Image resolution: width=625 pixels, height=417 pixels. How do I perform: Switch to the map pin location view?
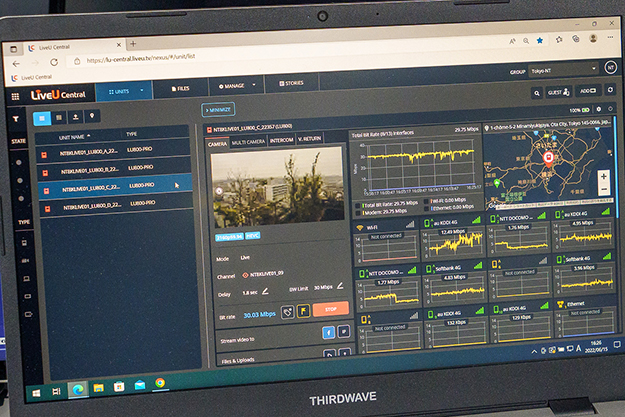[94, 116]
